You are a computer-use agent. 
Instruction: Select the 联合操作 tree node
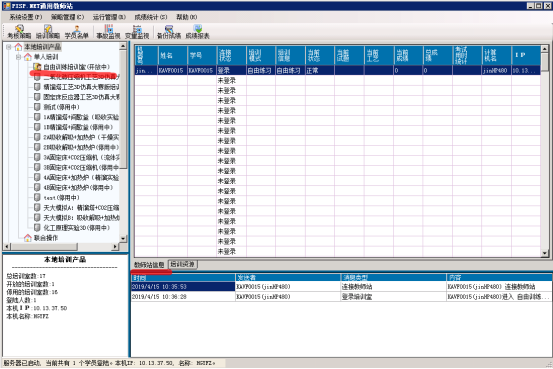46,238
